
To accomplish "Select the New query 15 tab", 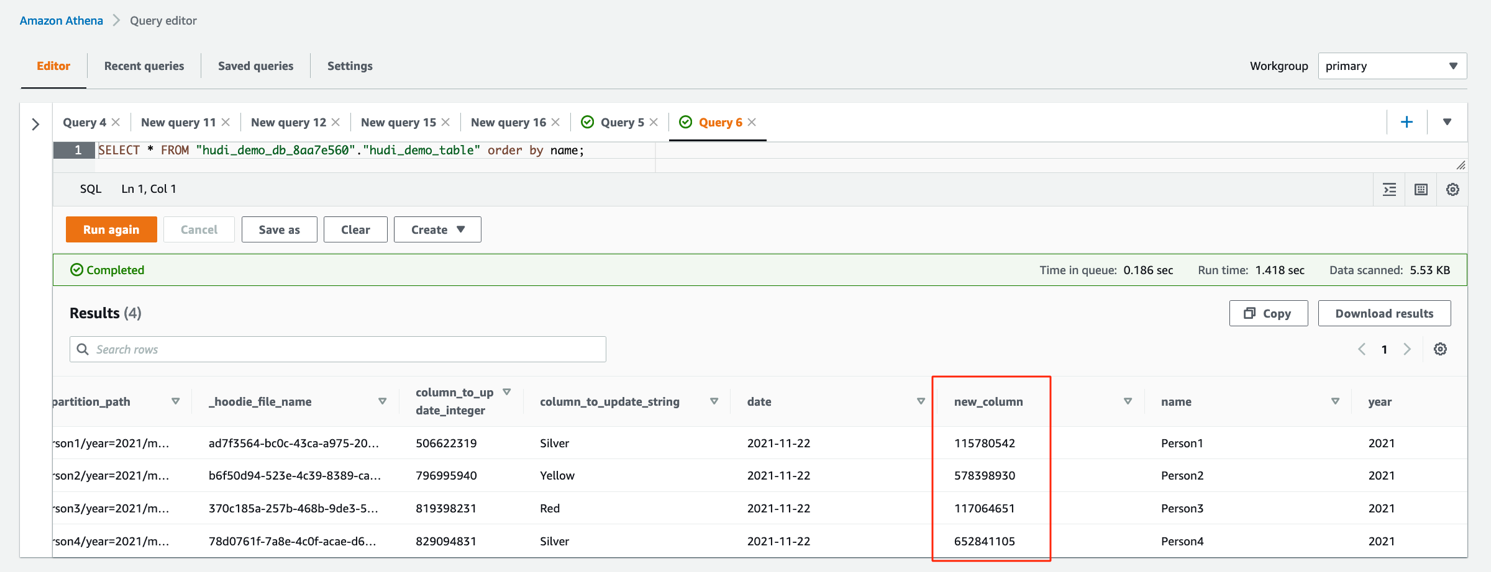I will point(398,122).
